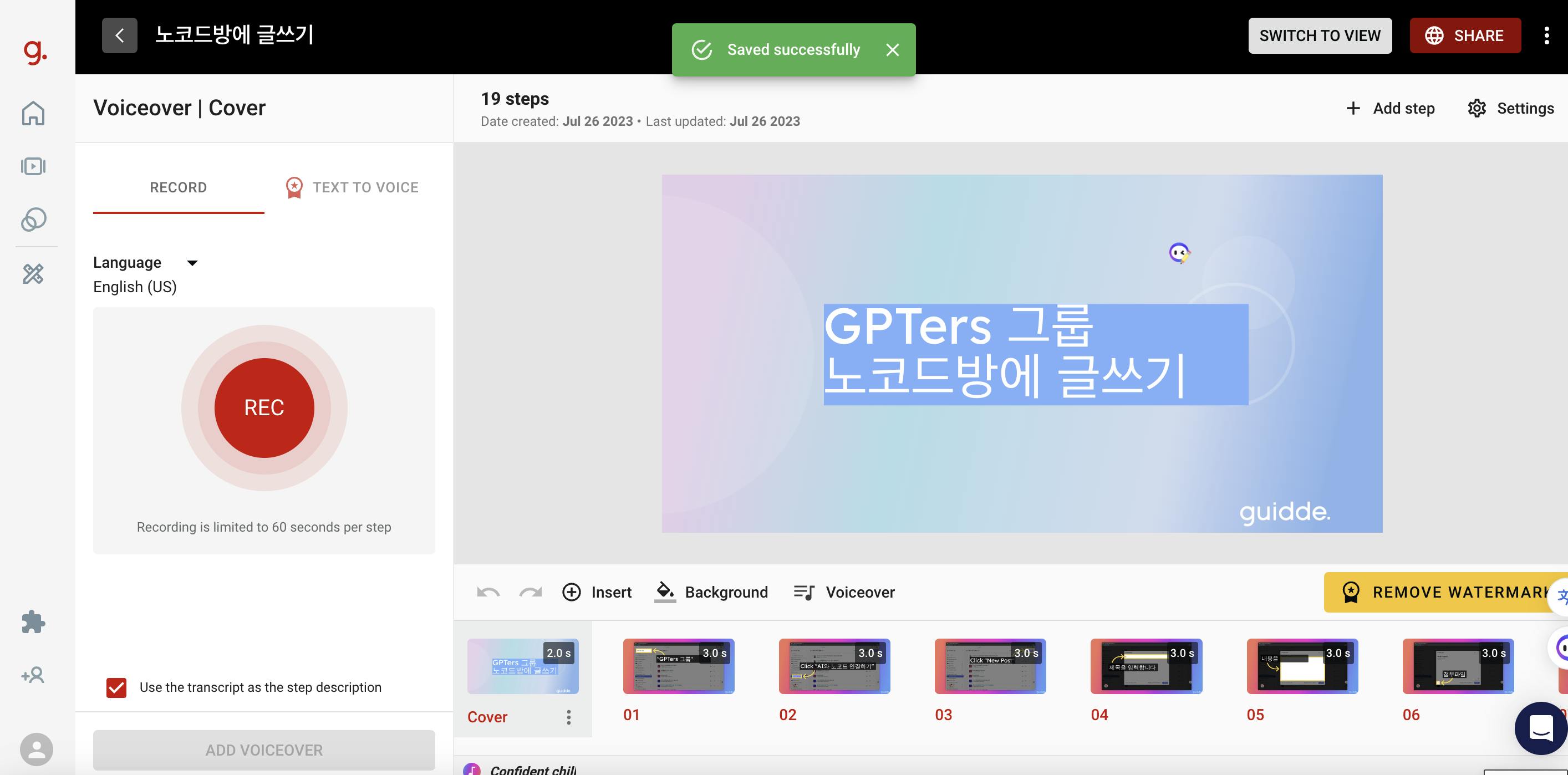
Task: Open the user profile avatar
Action: point(37,749)
